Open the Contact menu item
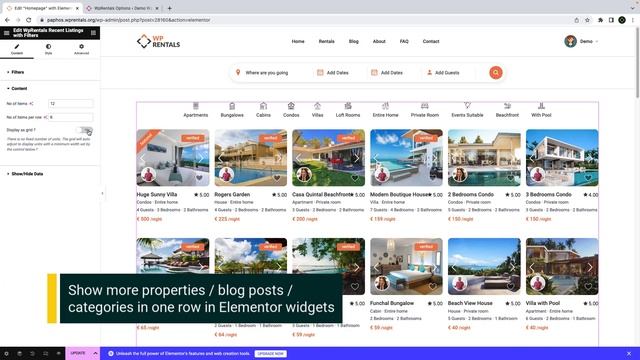The height and width of the screenshot is (360, 640). tap(431, 41)
